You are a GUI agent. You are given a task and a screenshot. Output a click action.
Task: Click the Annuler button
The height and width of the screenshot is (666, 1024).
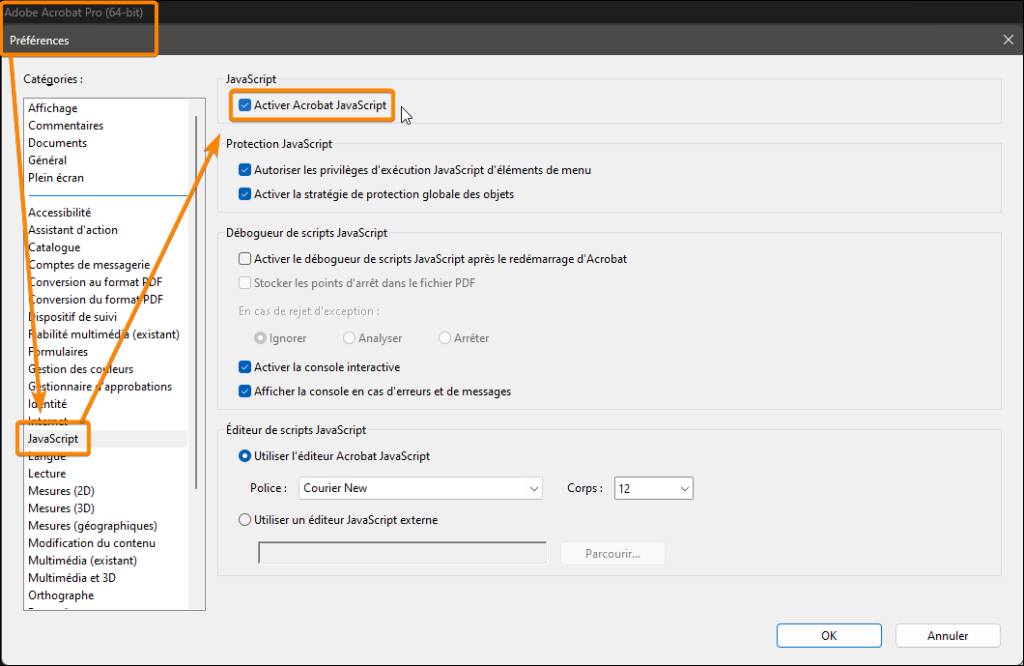947,635
